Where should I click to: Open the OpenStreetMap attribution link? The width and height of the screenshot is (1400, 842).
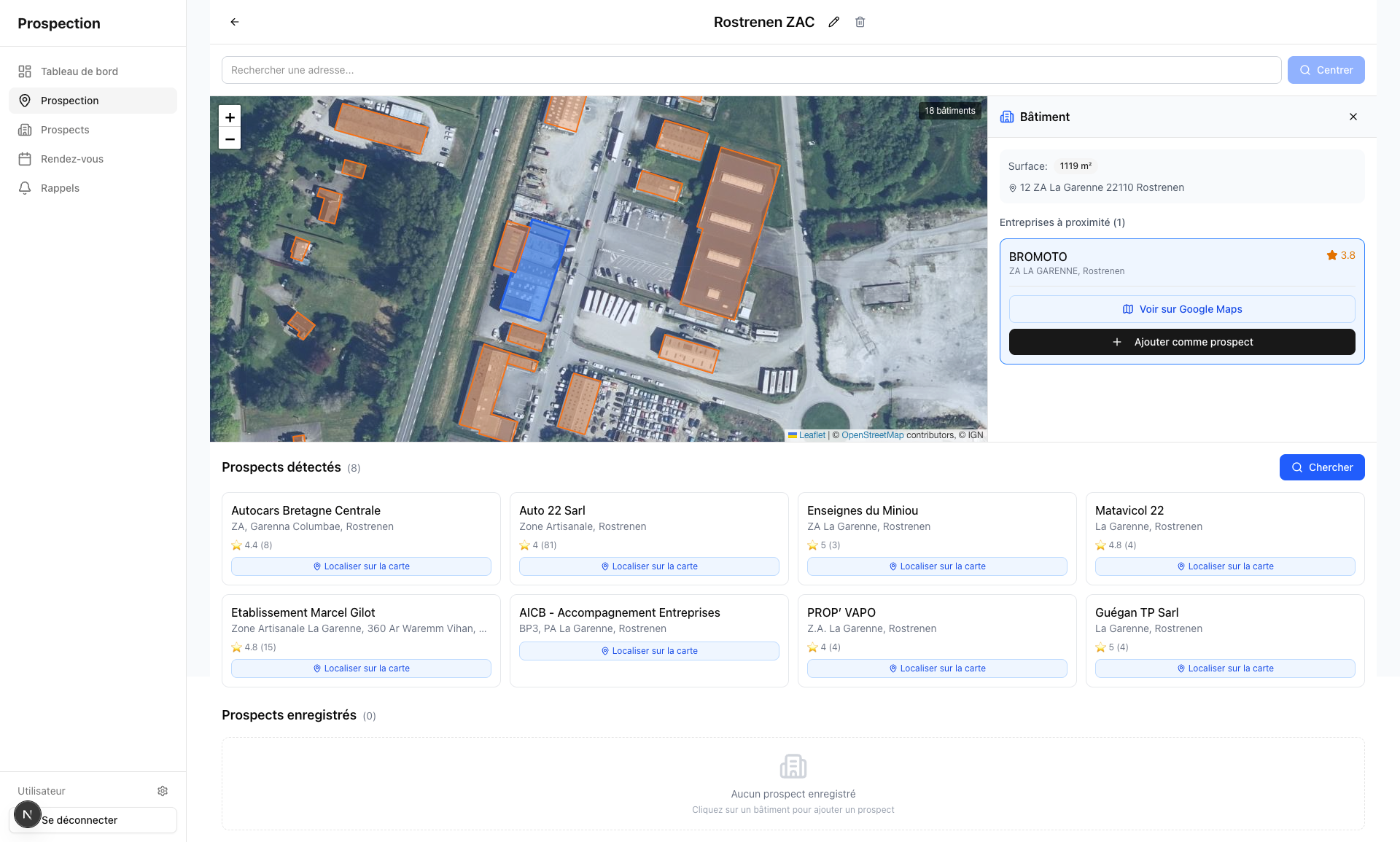pyautogui.click(x=873, y=434)
